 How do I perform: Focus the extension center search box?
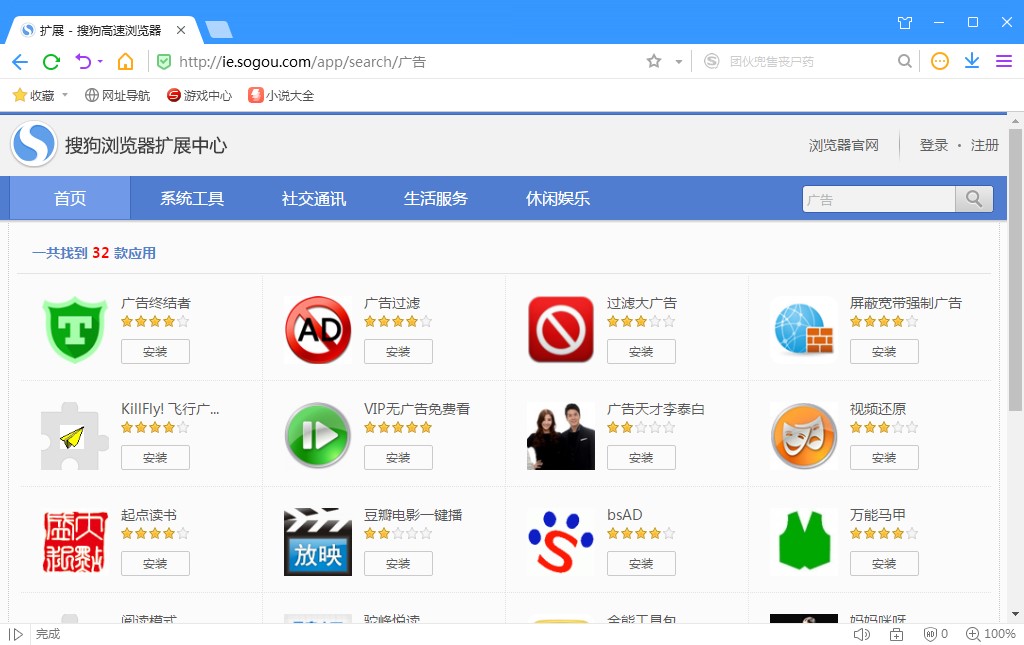coord(879,199)
